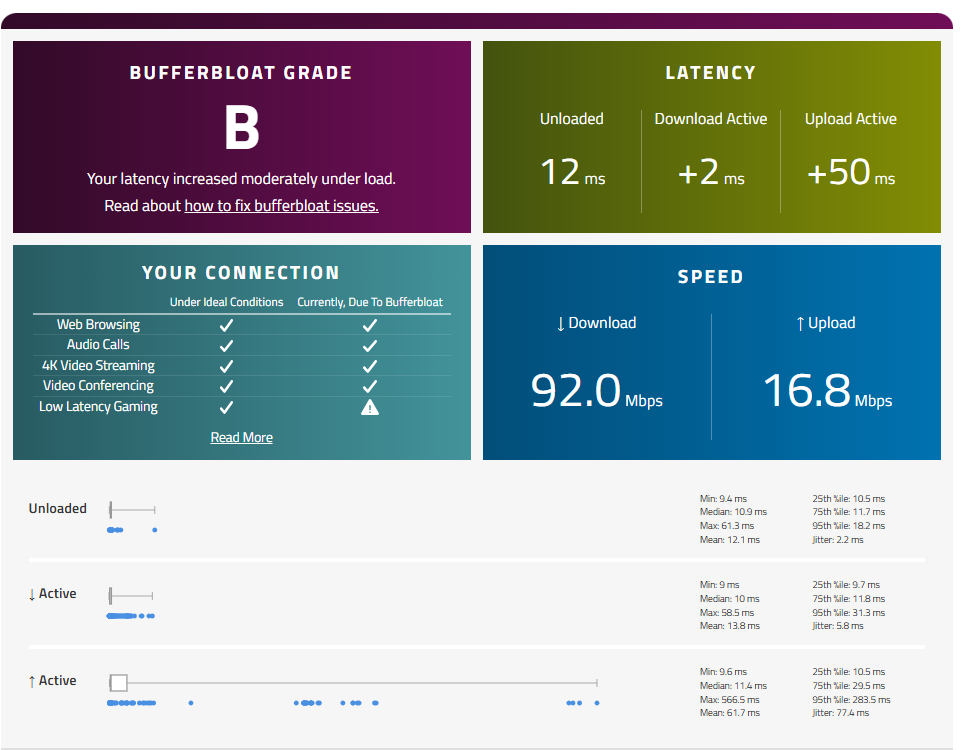973x750 pixels.
Task: Click the upload Active 95th %ile: 283.5 ms
Action: tap(851, 700)
